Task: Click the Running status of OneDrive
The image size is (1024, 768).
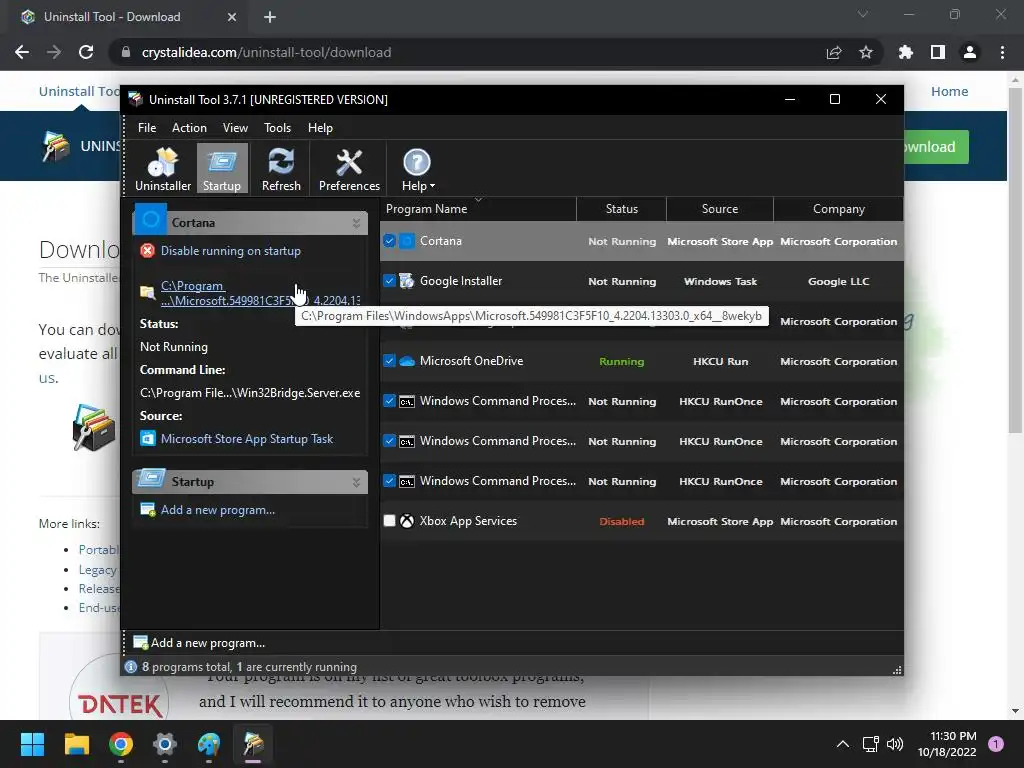Action: (x=622, y=362)
